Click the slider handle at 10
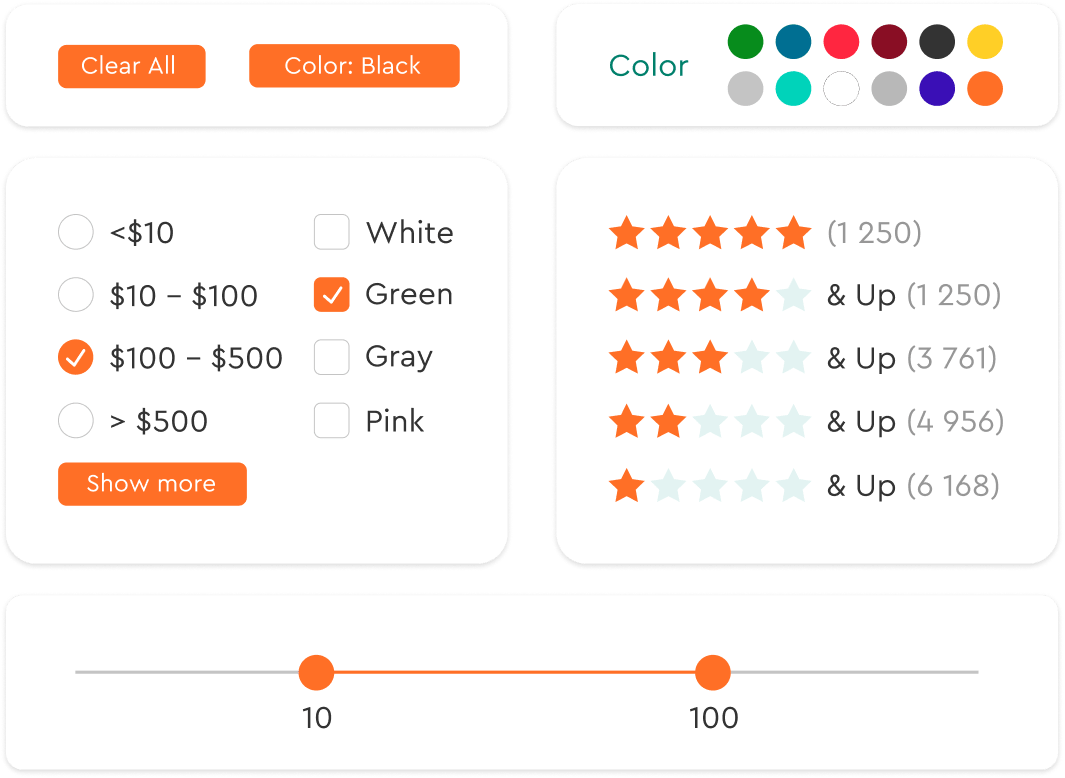Screen dimensions: 1065x778 pos(316,672)
